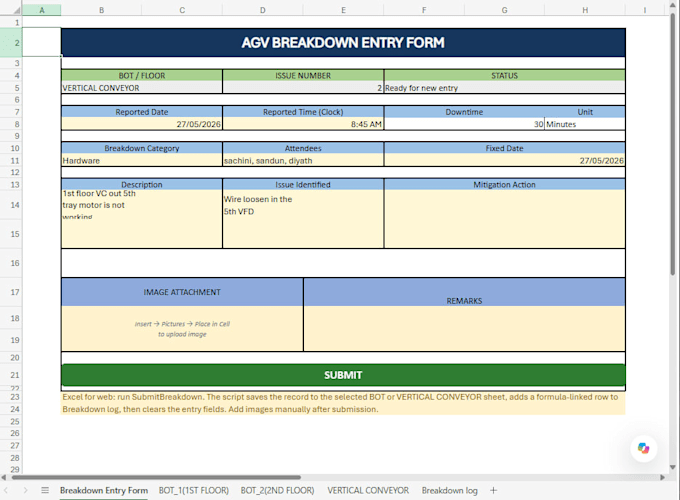Image resolution: width=680 pixels, height=500 pixels.
Task: Click the next sheet arrow
Action: (25, 490)
